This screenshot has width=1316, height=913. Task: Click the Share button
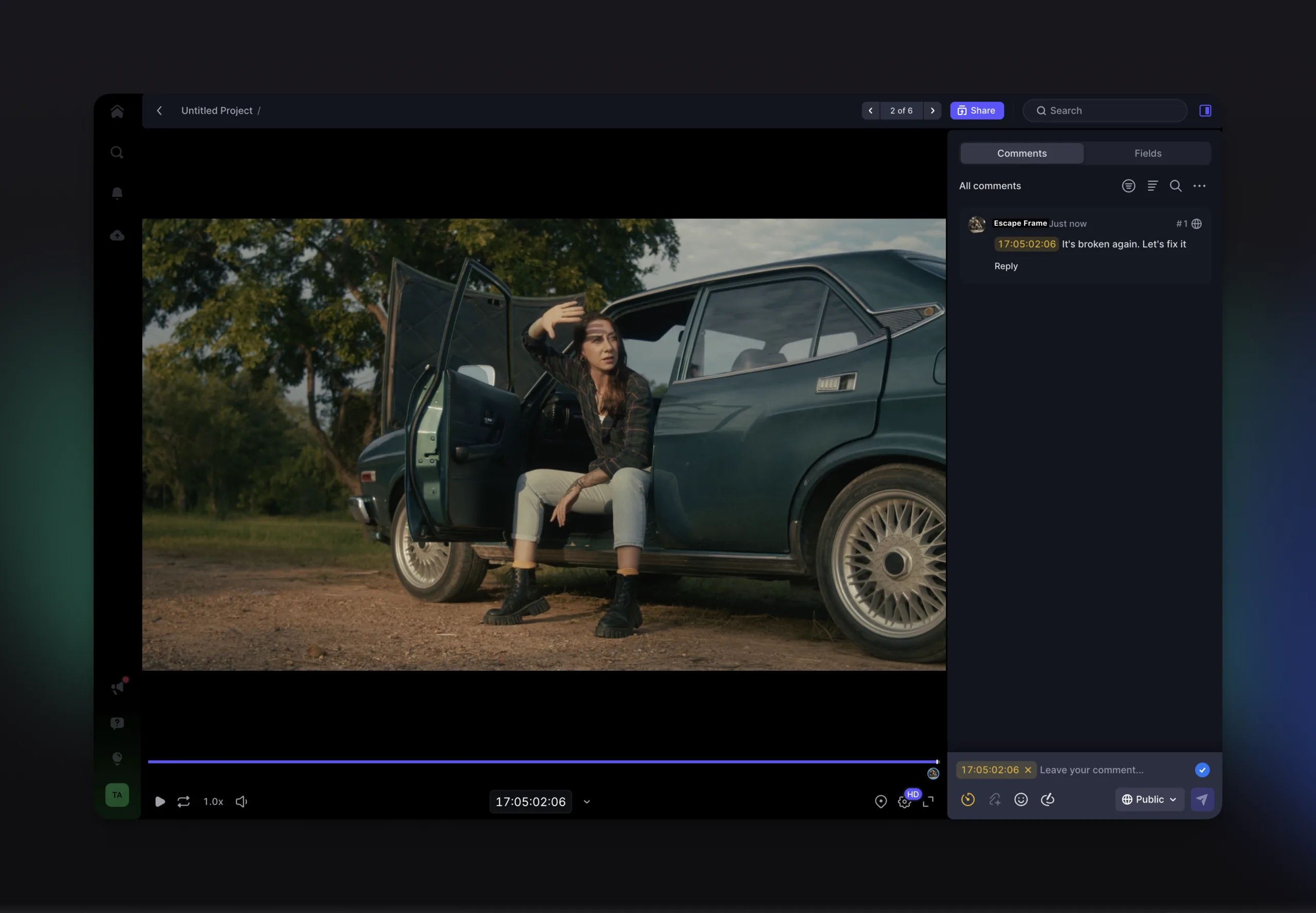tap(976, 111)
